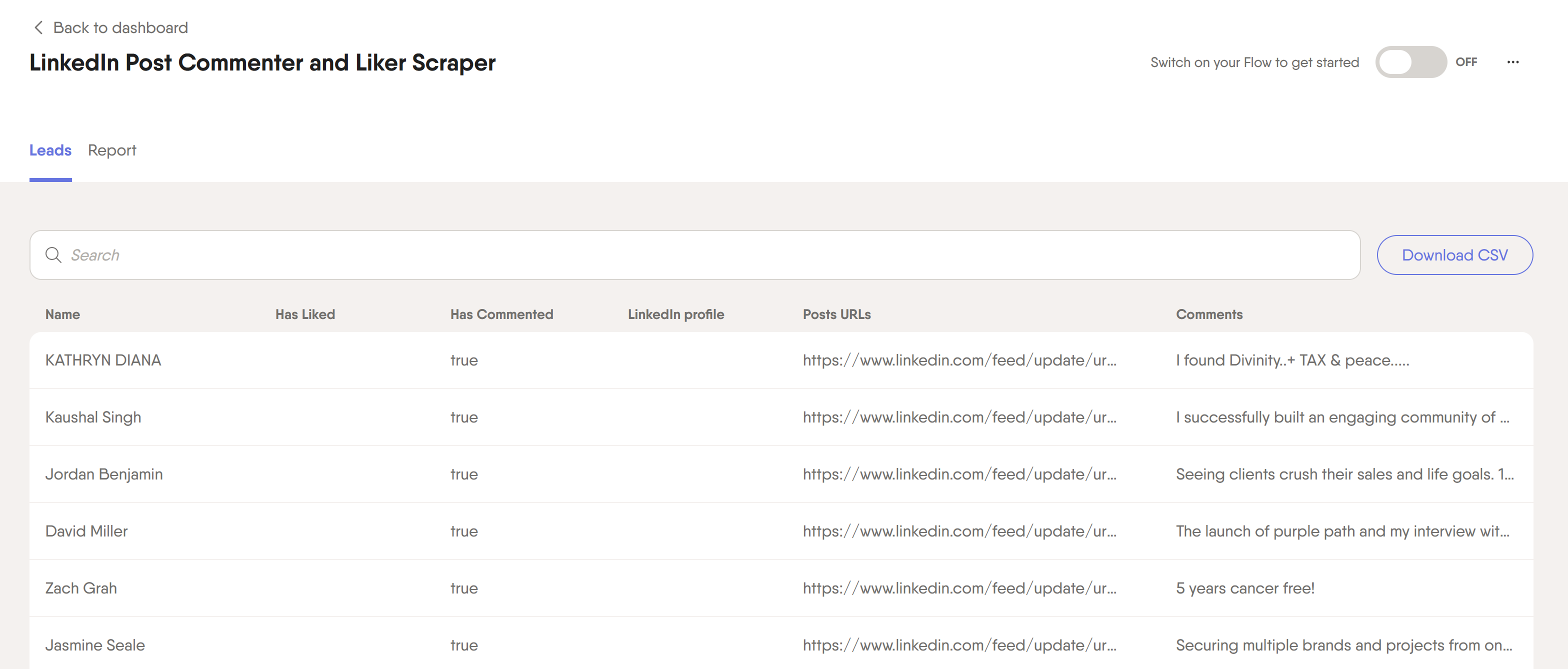This screenshot has height=669, width=1568.
Task: Click the magnifying glass search icon
Action: [x=53, y=254]
